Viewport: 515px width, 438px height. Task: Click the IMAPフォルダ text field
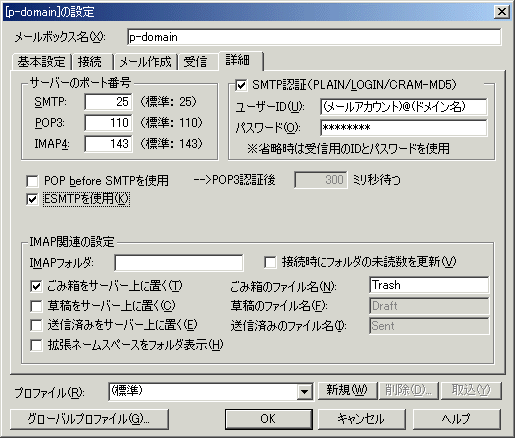point(179,263)
